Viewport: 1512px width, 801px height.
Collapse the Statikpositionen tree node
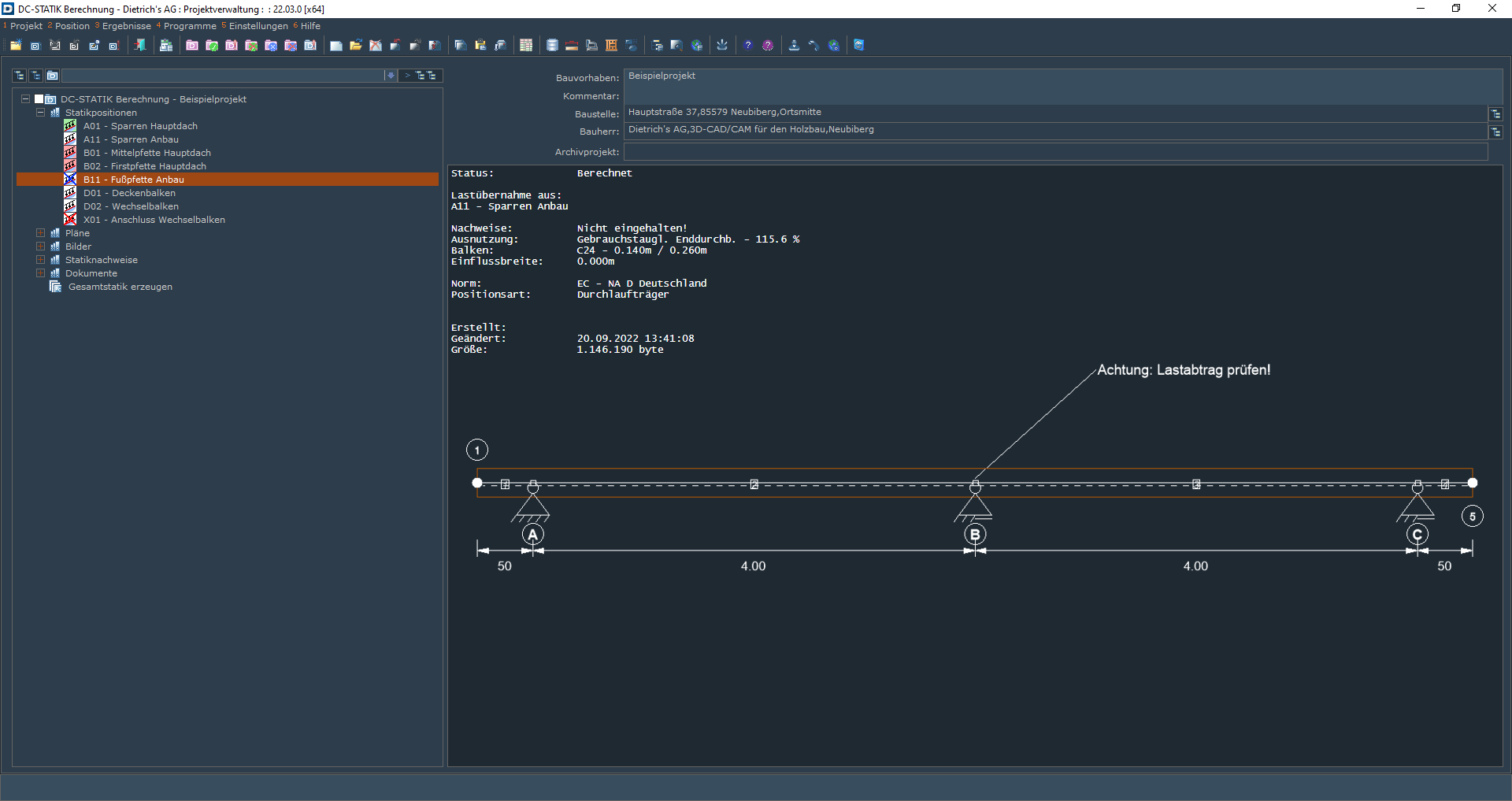[40, 113]
